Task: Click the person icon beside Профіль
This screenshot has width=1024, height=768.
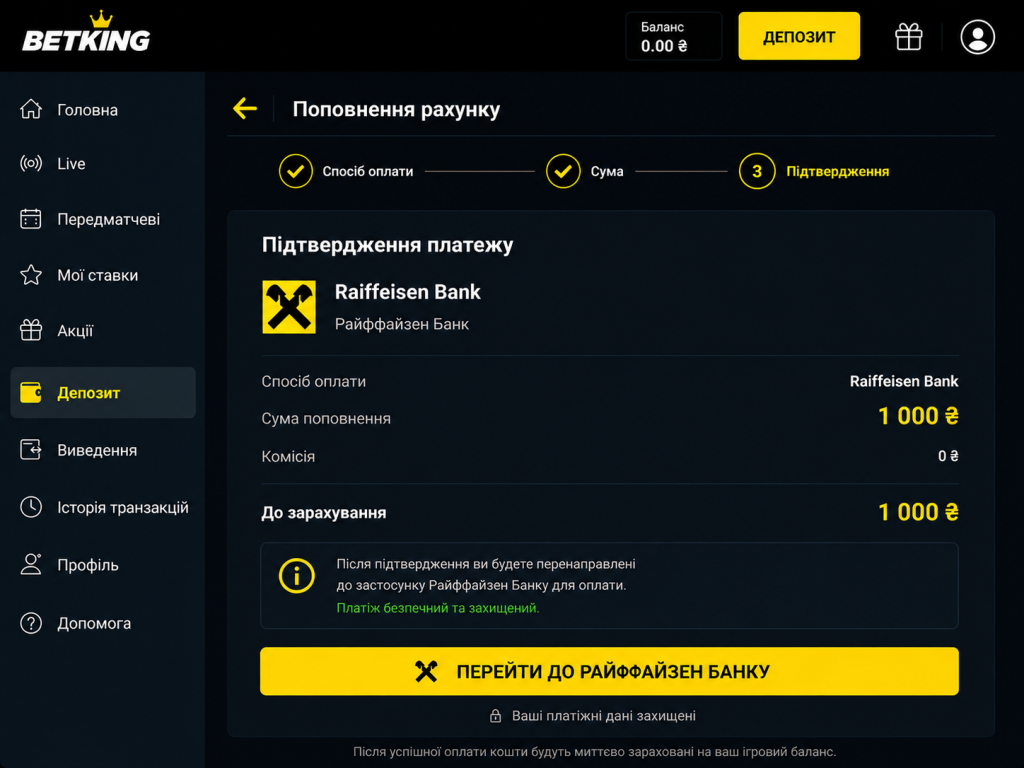Action: point(31,564)
